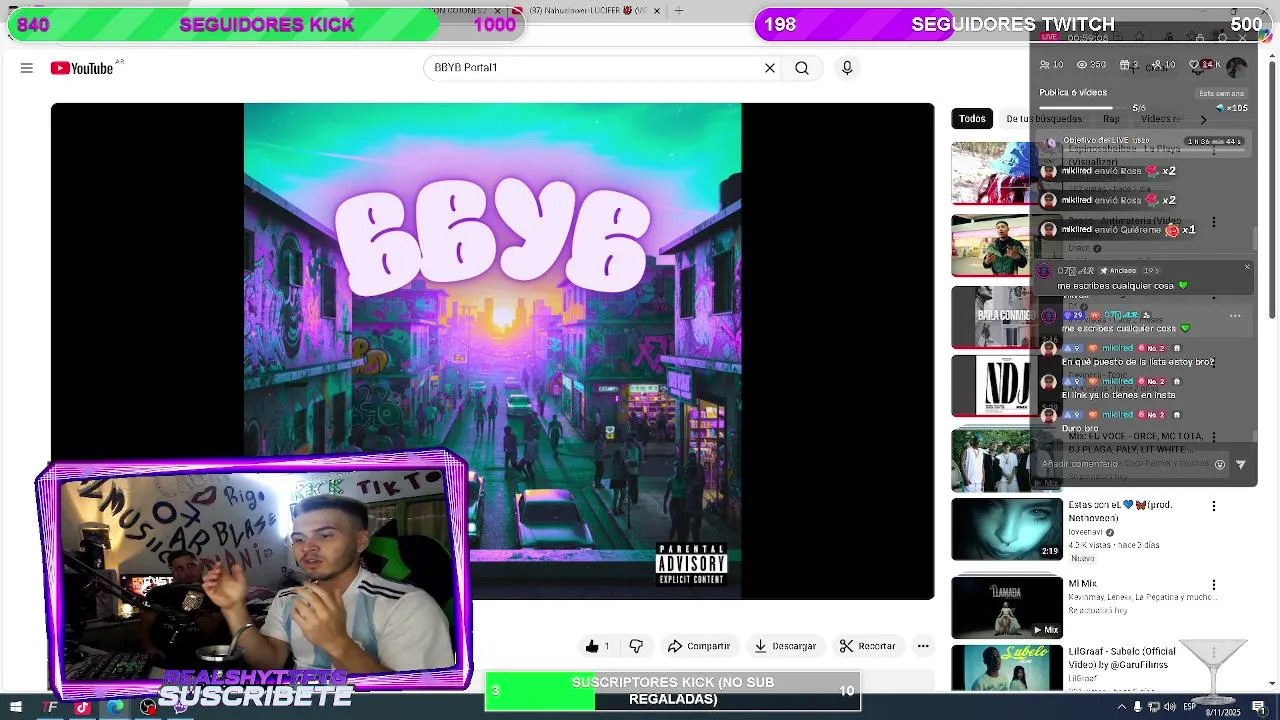Clip the video using Recortar
The image size is (1280, 720).
click(868, 646)
